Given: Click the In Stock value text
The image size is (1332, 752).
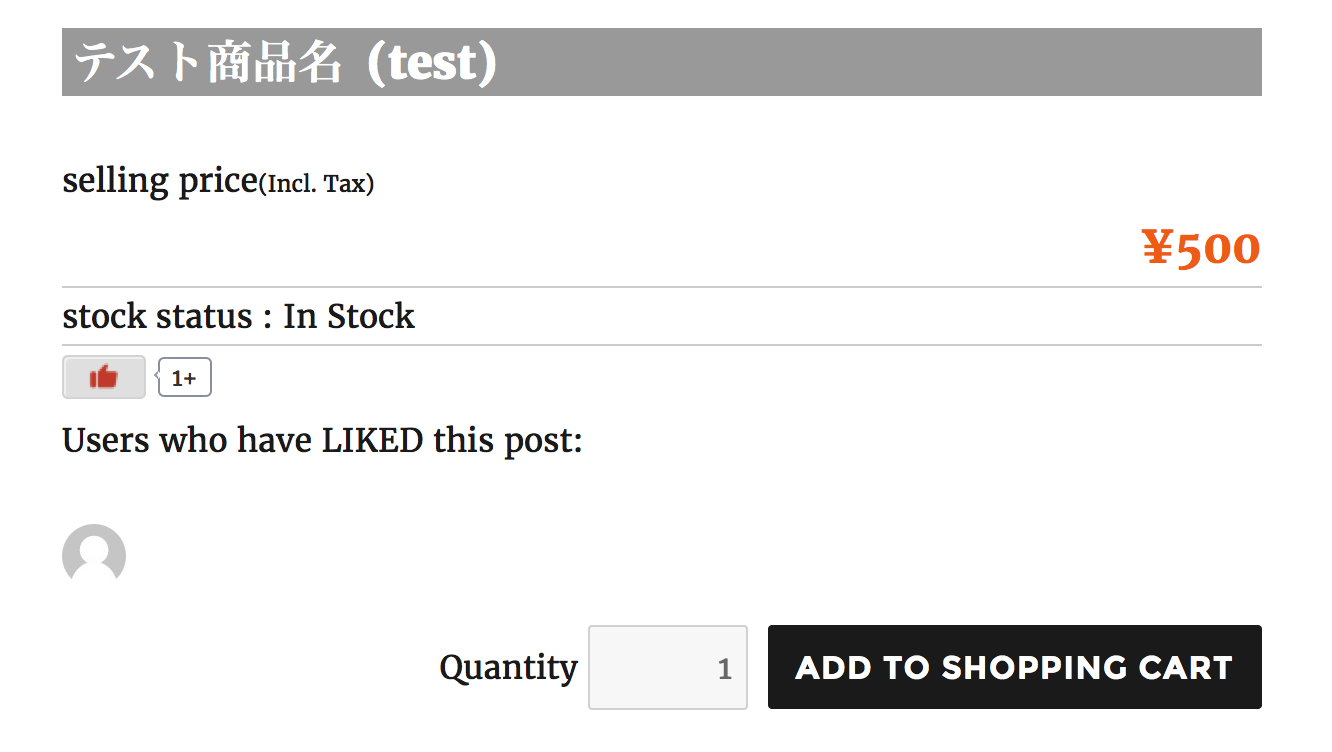Looking at the screenshot, I should 348,316.
